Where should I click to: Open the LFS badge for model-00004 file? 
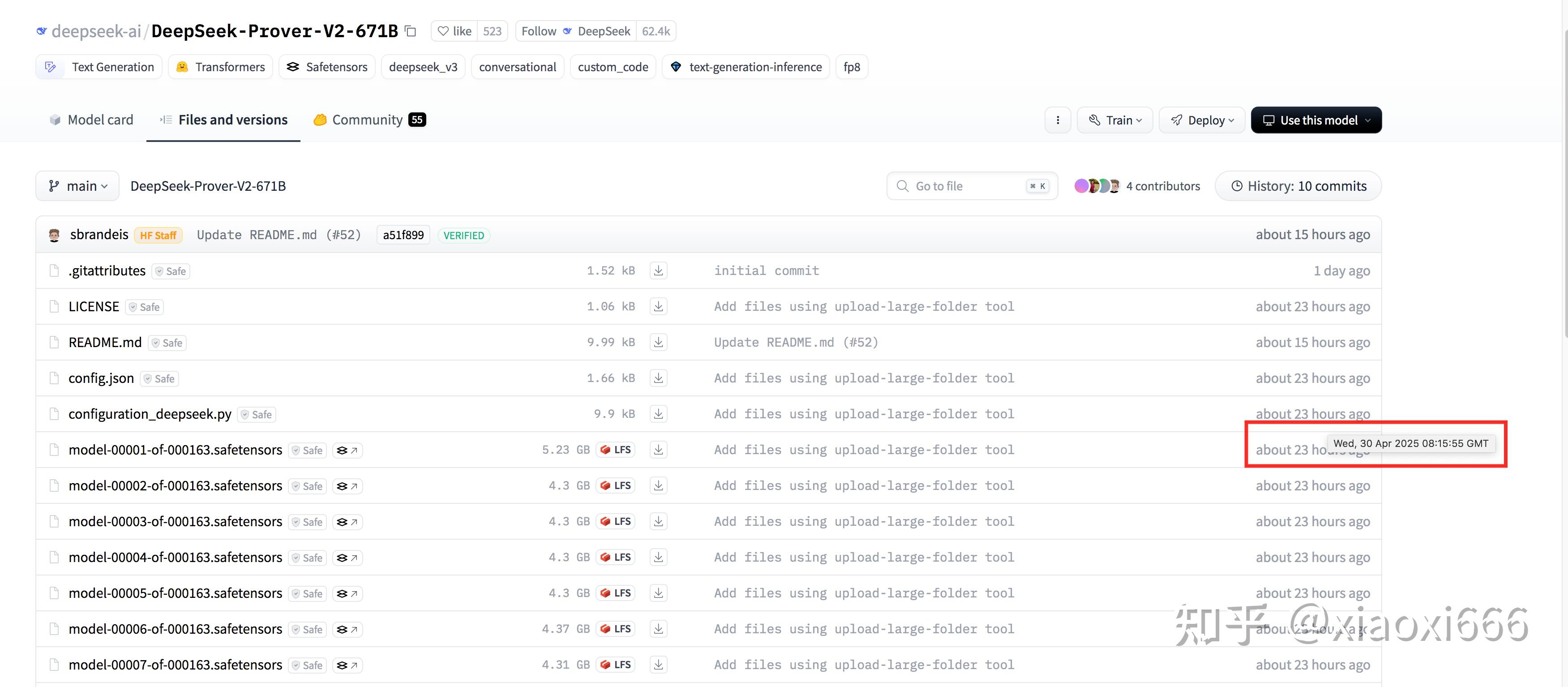615,558
